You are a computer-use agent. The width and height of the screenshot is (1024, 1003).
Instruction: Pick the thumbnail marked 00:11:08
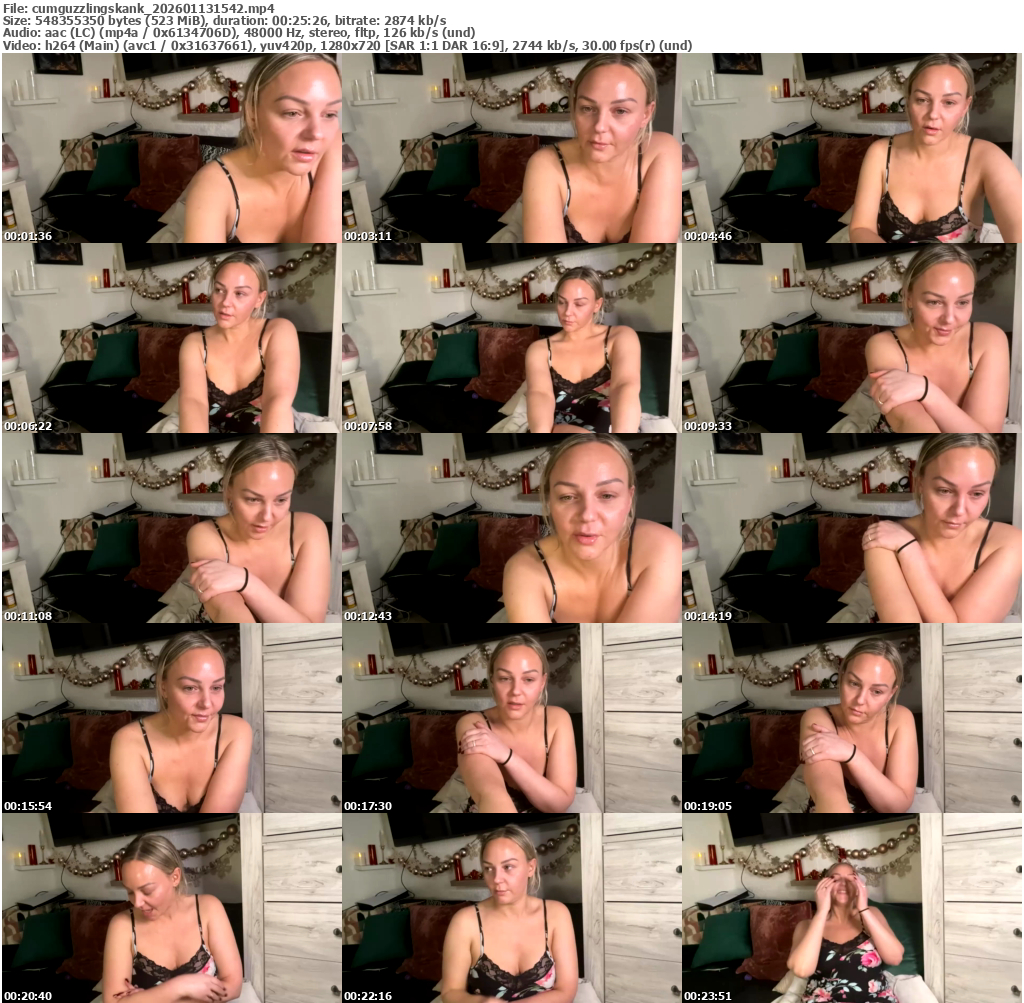click(x=171, y=528)
